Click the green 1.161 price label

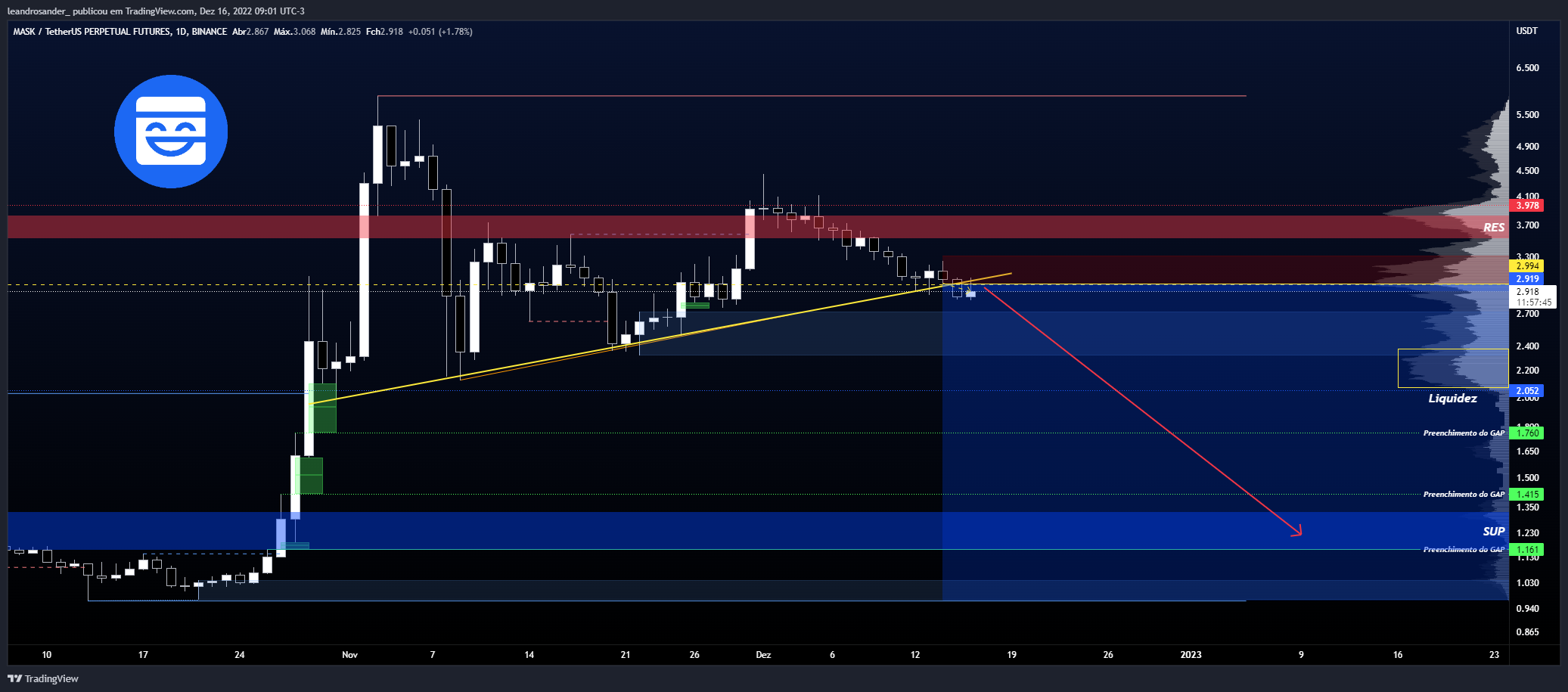pos(1526,550)
